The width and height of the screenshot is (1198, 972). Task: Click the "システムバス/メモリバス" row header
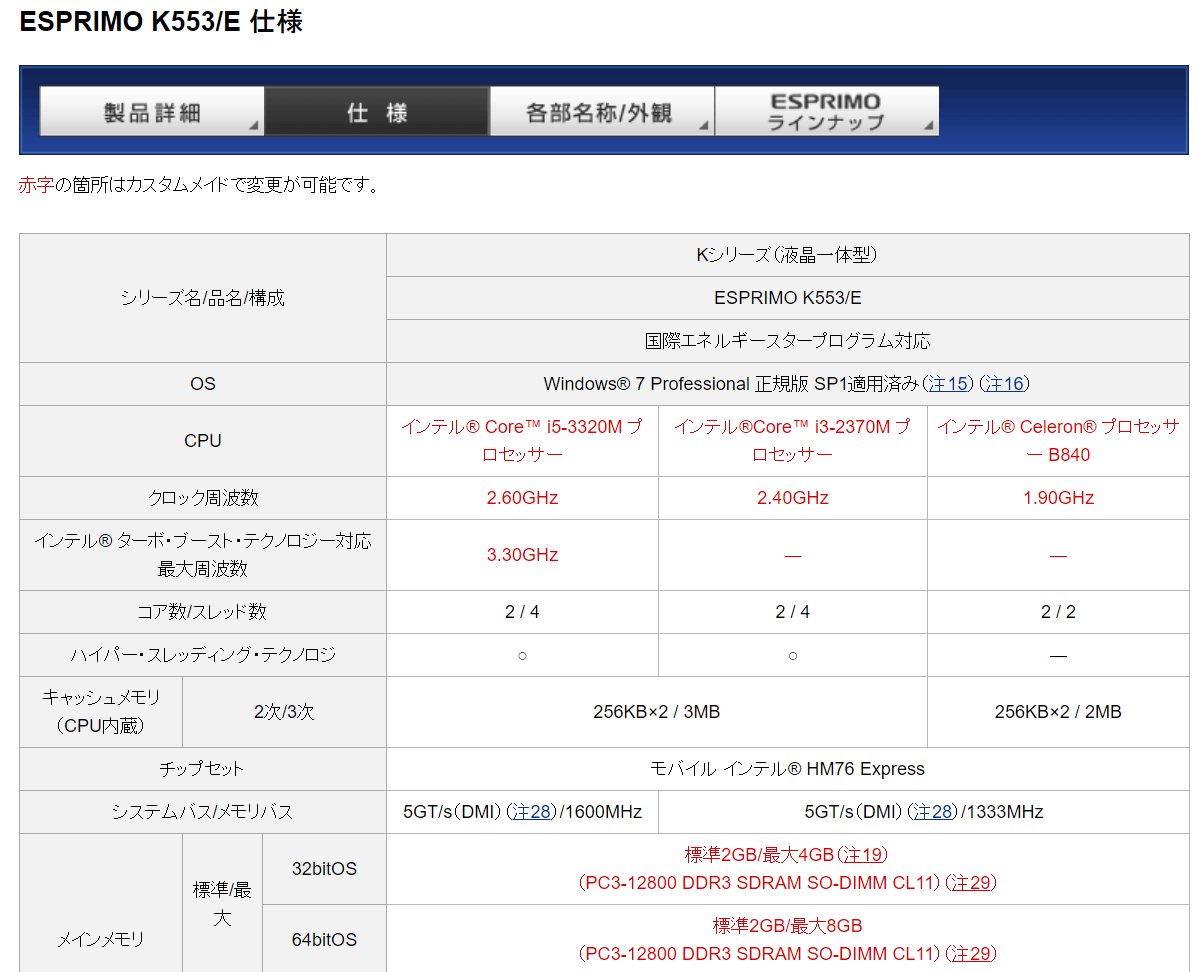point(202,812)
